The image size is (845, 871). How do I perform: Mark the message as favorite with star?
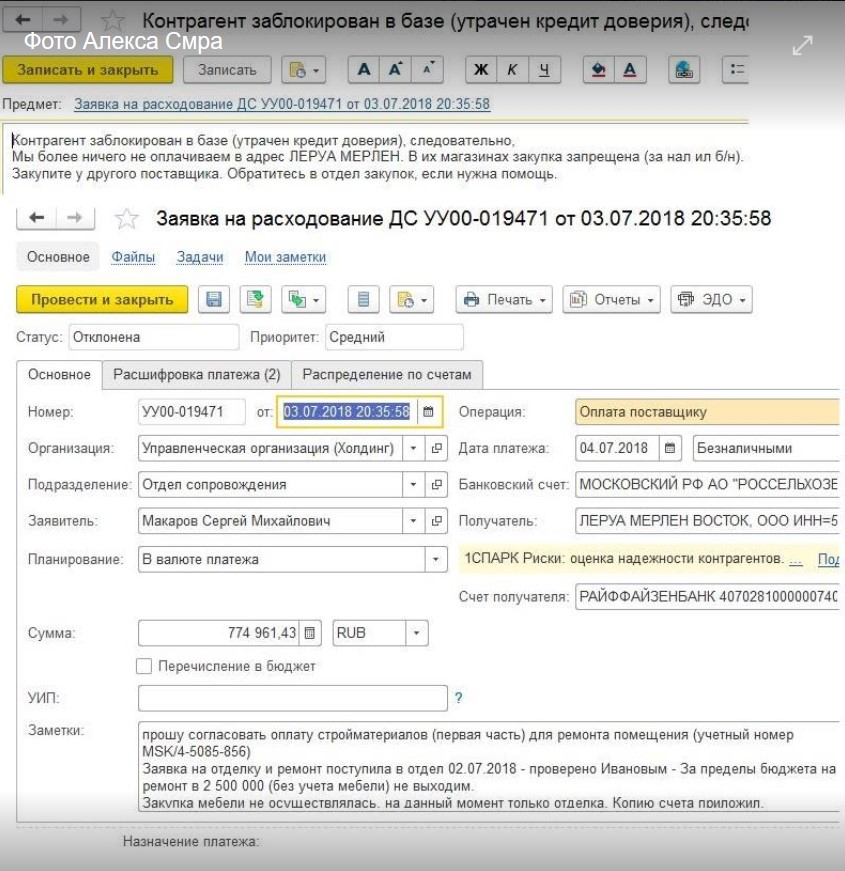113,21
